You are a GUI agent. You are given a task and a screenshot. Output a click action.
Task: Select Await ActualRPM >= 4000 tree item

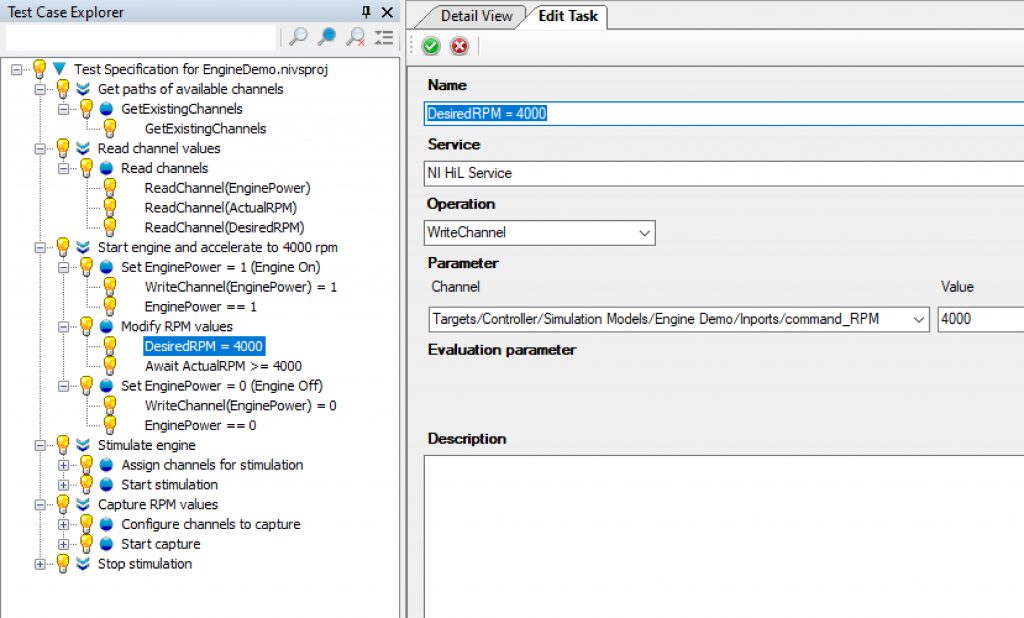pyautogui.click(x=222, y=366)
